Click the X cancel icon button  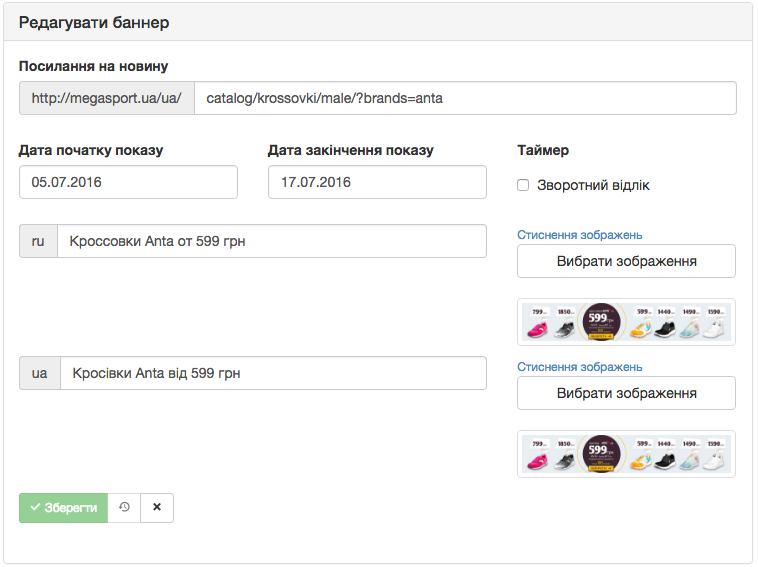pyautogui.click(x=157, y=507)
